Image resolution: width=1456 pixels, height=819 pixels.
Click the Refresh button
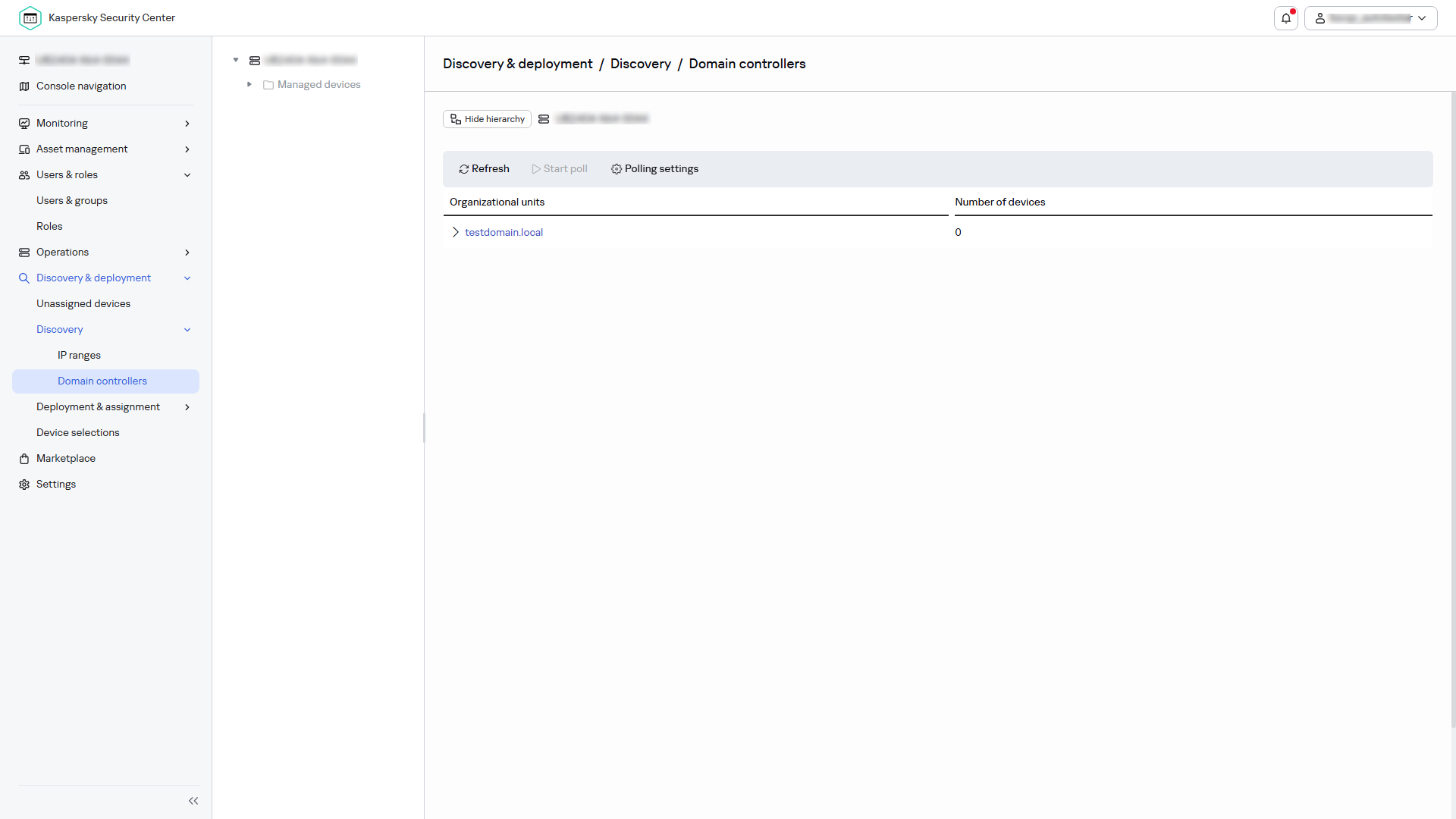click(x=484, y=168)
